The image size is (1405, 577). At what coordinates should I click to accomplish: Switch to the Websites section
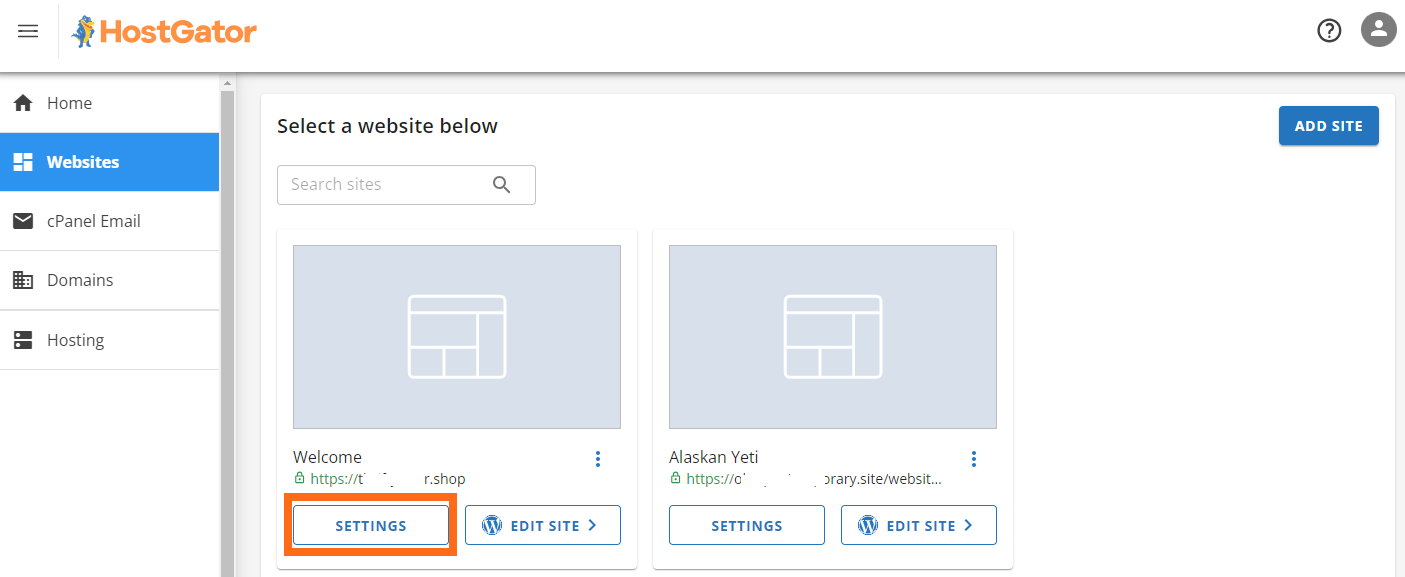[x=83, y=161]
